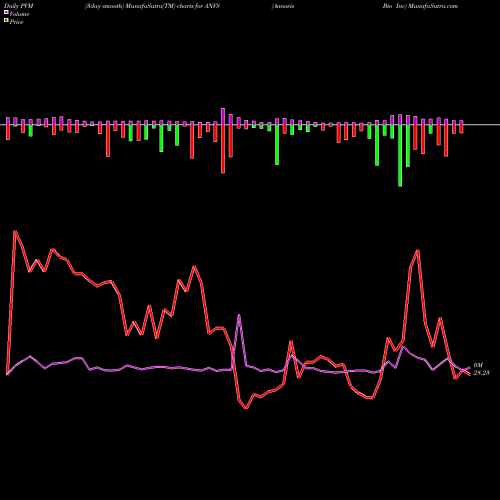The image size is (500, 500).
Task: Click the 'Bio Inc) MunafaSutra.com' text
Action: pos(420,6)
